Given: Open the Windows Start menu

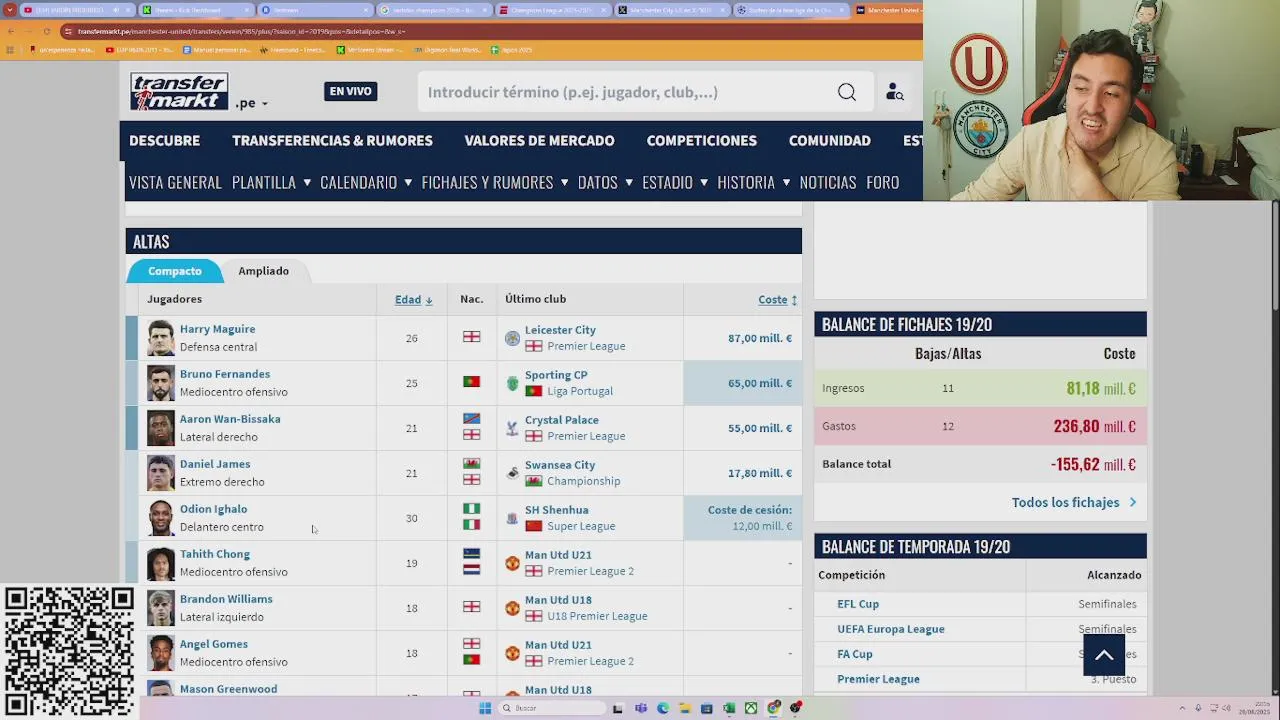Looking at the screenshot, I should point(485,708).
